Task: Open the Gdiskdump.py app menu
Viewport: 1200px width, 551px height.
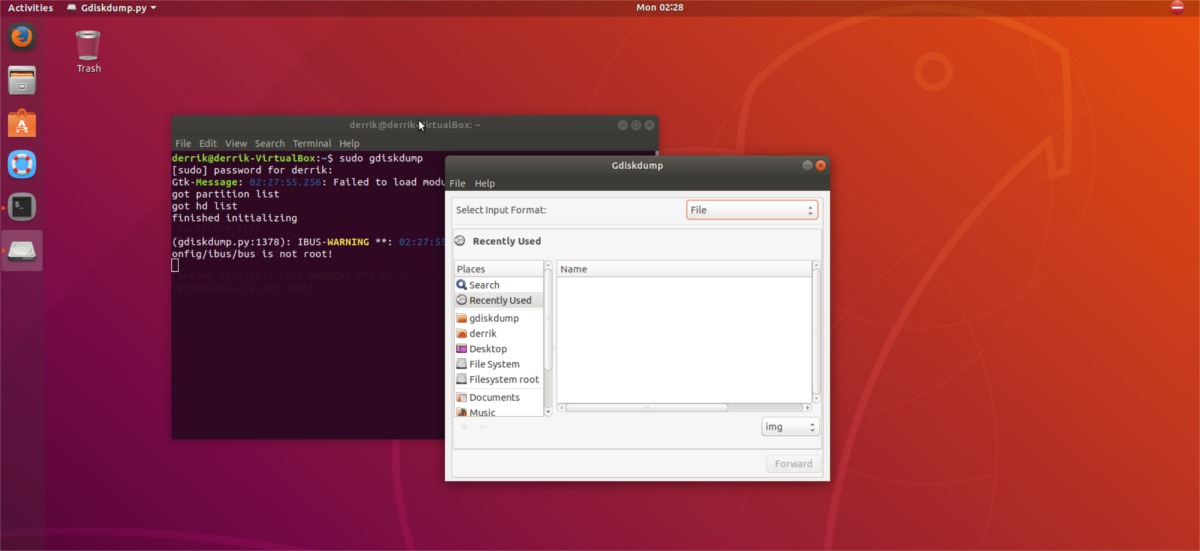Action: (x=111, y=8)
